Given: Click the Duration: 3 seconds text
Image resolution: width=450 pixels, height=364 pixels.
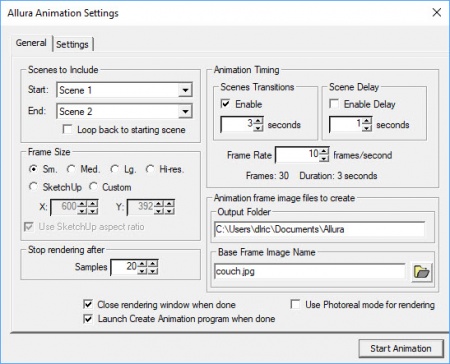Looking at the screenshot, I should click(338, 176).
